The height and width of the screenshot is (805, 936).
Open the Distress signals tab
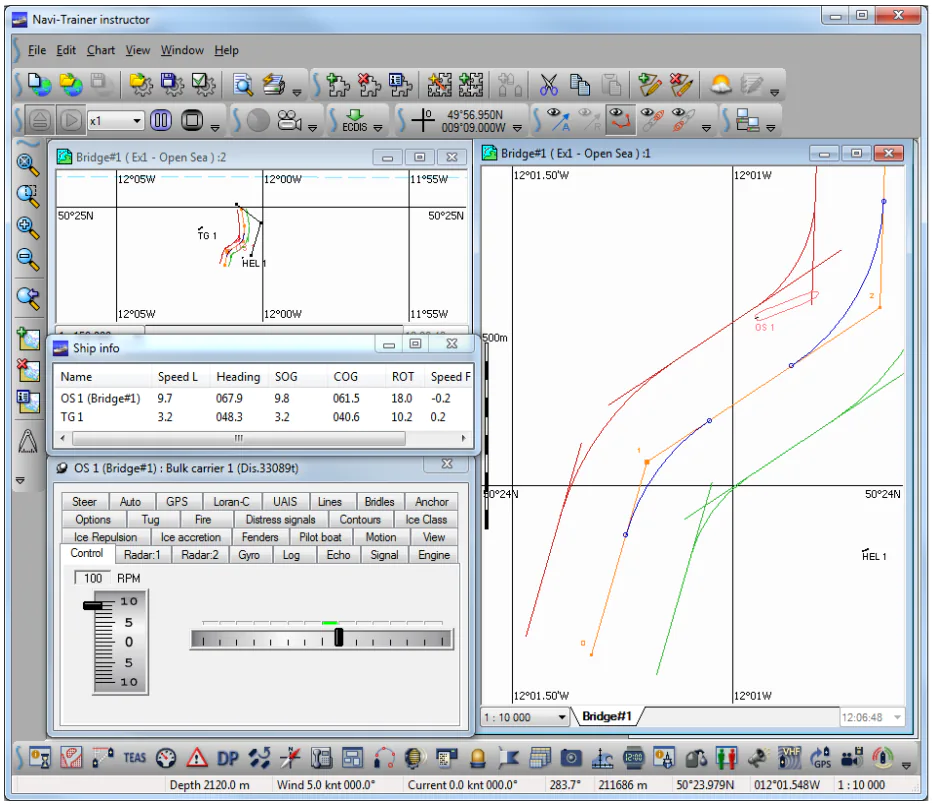tap(280, 520)
